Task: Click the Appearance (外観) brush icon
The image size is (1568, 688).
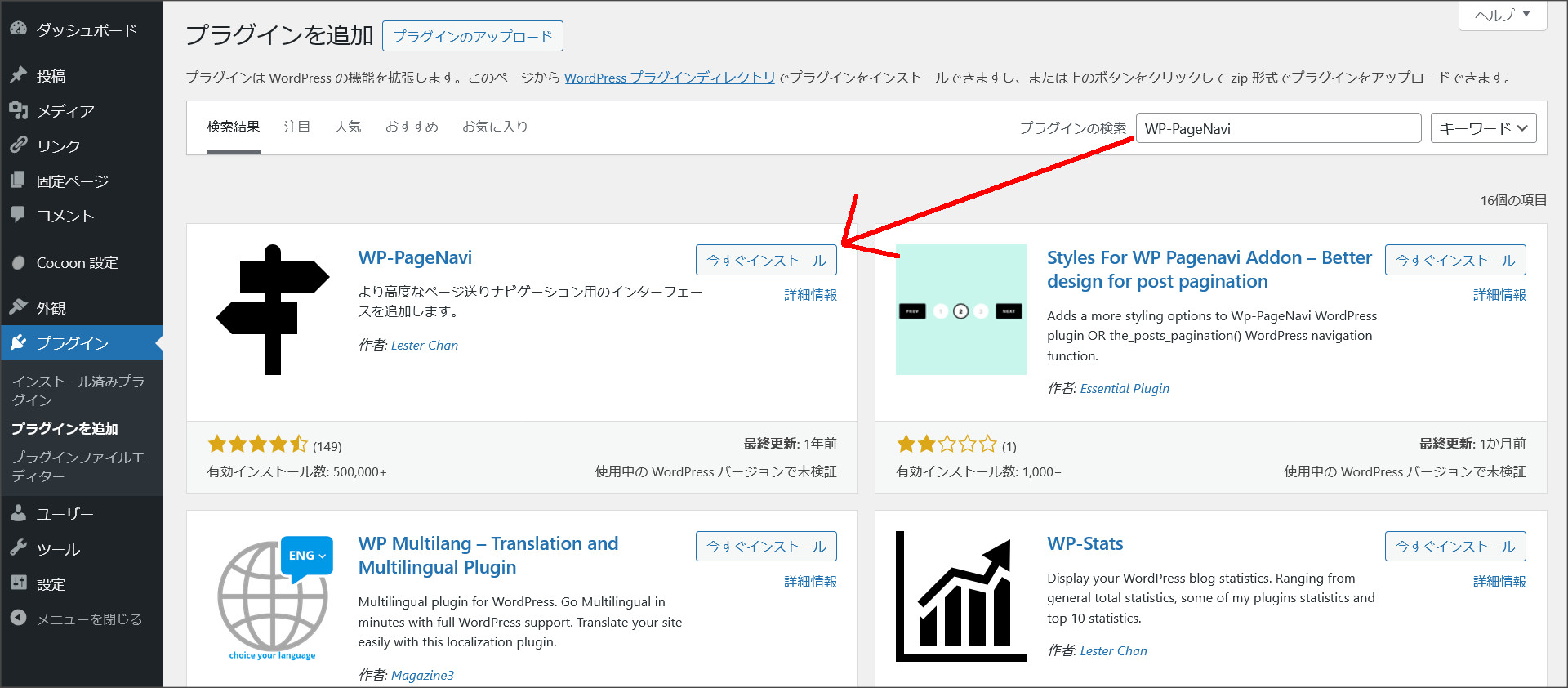Action: (19, 307)
